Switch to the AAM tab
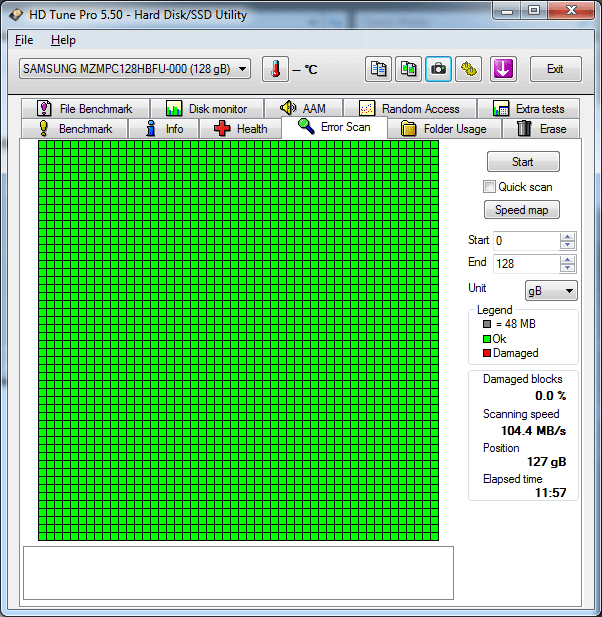This screenshot has width=602, height=617. pyautogui.click(x=303, y=109)
